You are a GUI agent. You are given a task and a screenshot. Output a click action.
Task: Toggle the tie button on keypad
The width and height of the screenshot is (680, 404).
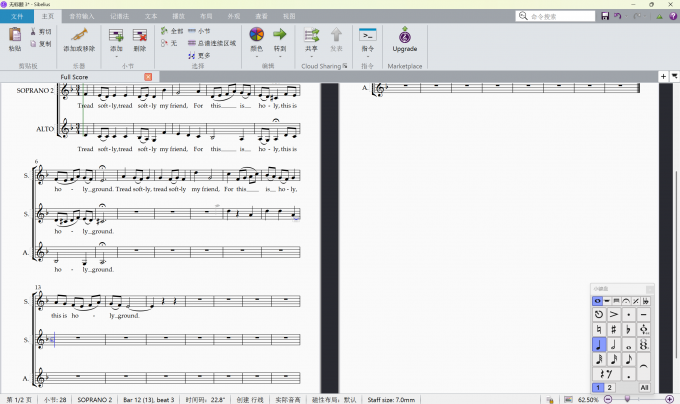(x=644, y=367)
